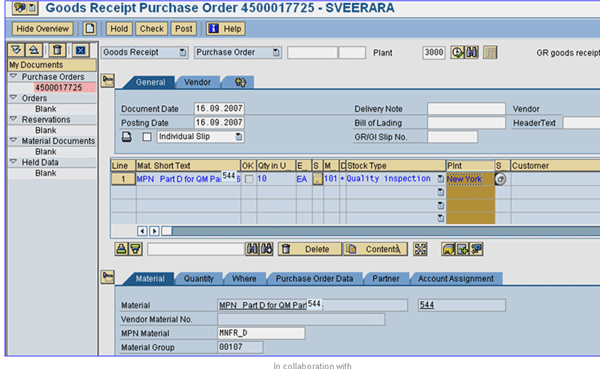Close the overview tree with the X icon
This screenshot has width=600, height=369.
pos(80,50)
